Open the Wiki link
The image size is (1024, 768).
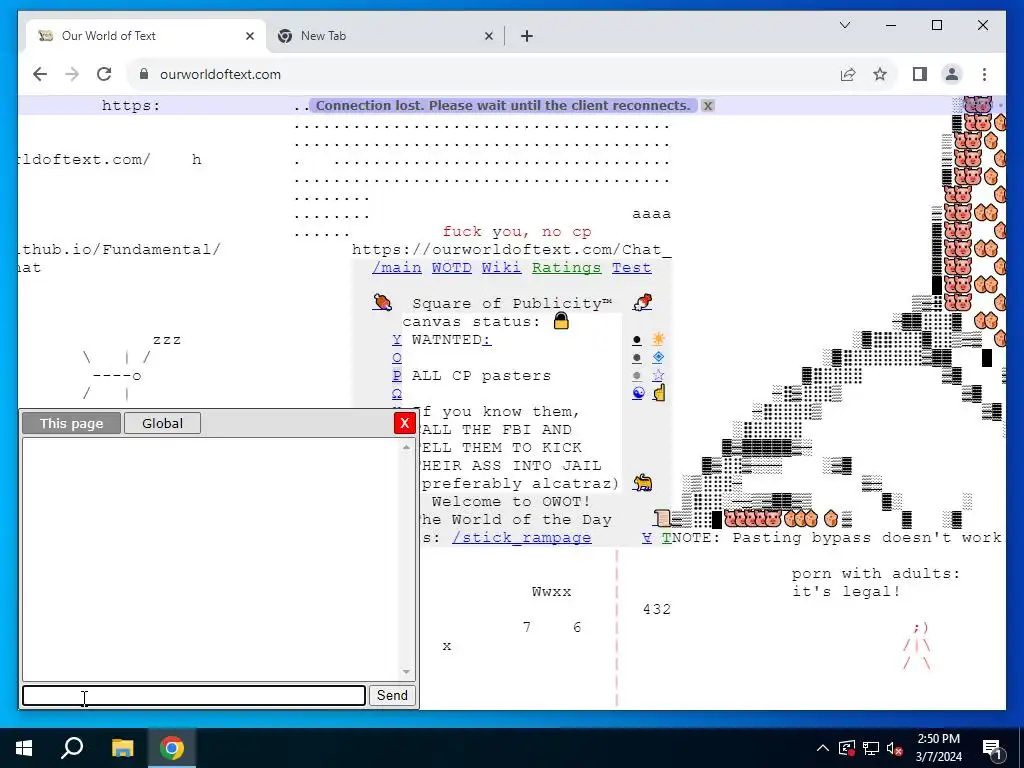(502, 267)
